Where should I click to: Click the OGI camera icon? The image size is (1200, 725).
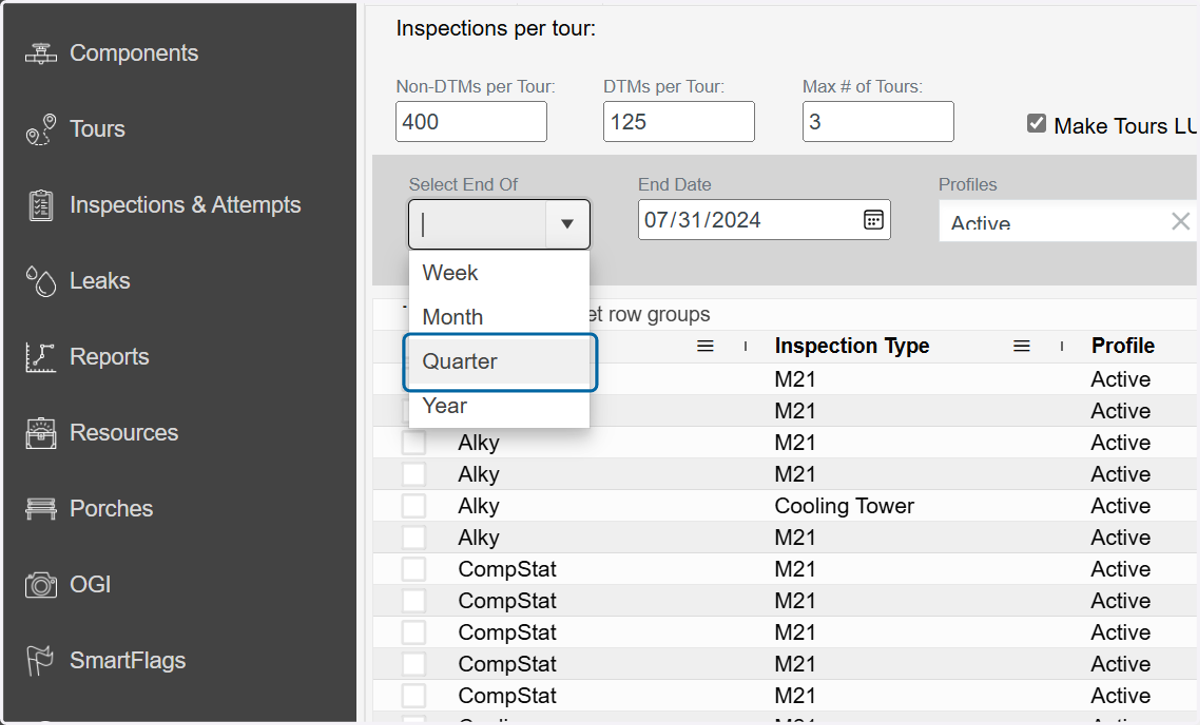pyautogui.click(x=40, y=585)
